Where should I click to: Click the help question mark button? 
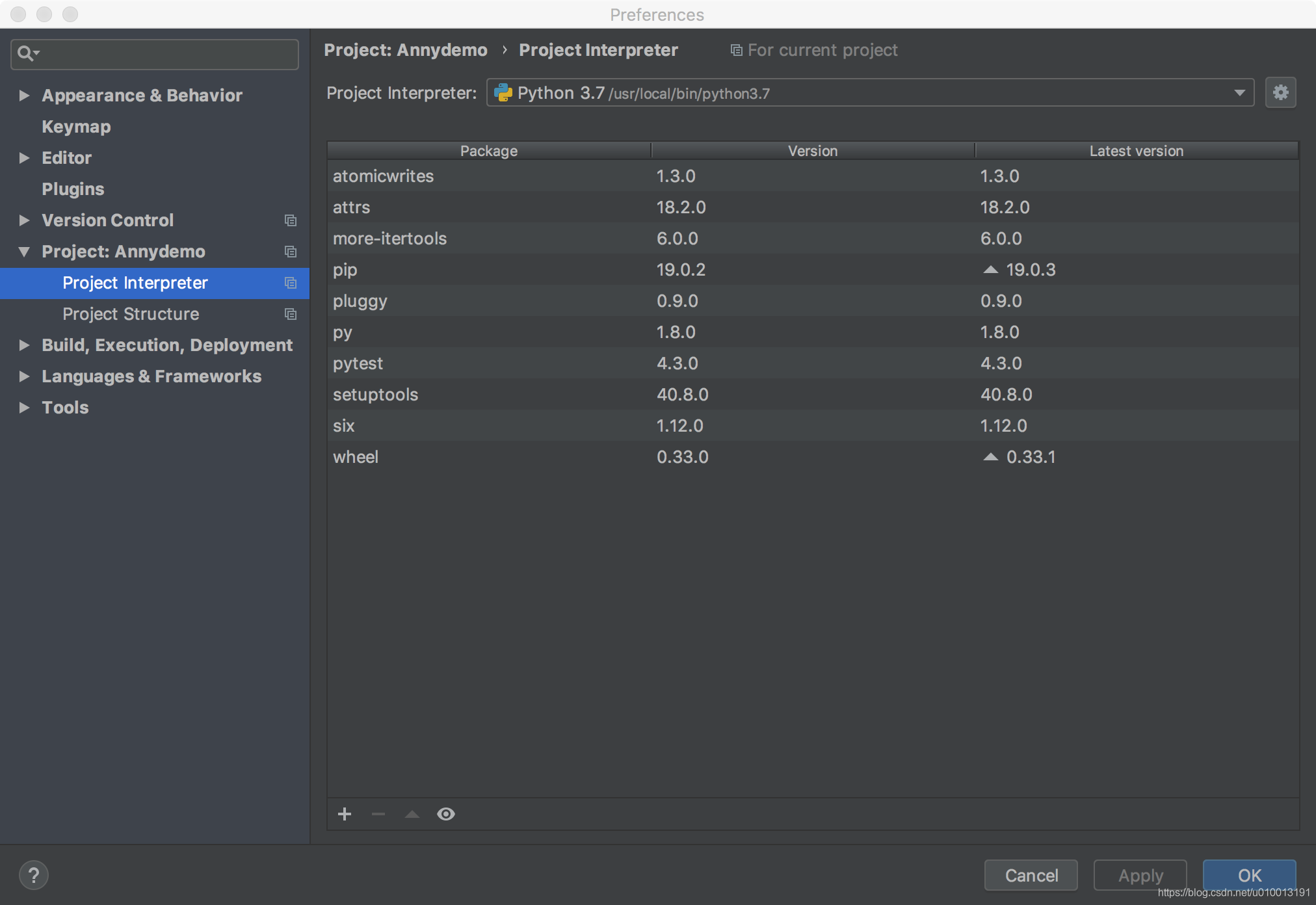tap(34, 875)
